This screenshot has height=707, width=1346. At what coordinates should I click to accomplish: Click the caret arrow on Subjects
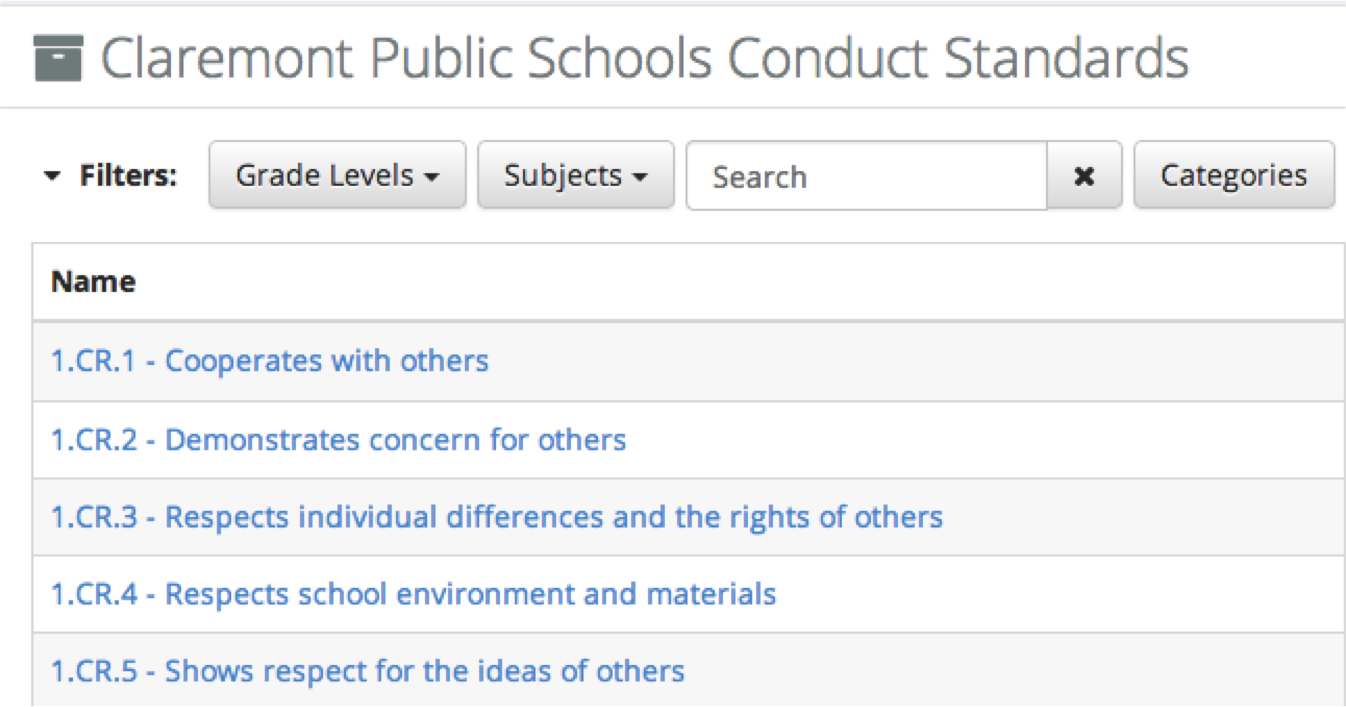[639, 177]
